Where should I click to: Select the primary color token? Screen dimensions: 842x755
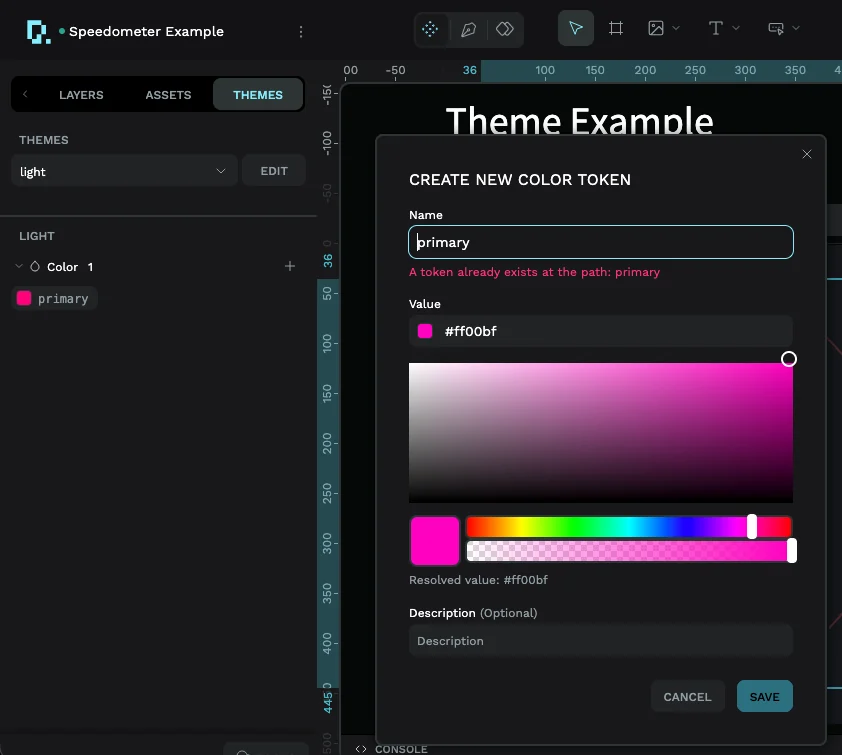click(x=55, y=299)
